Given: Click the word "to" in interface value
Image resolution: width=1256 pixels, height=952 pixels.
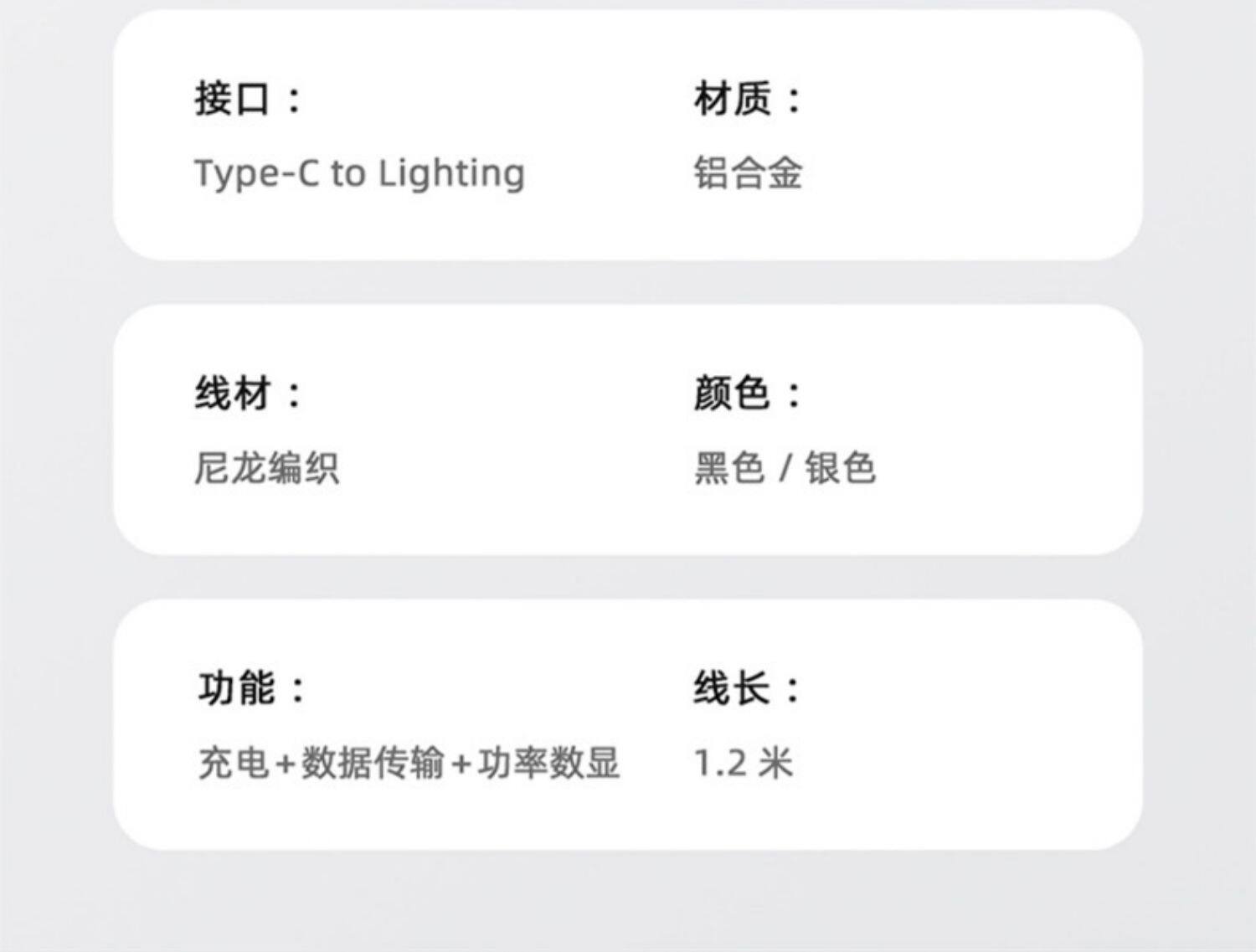Looking at the screenshot, I should point(347,173).
